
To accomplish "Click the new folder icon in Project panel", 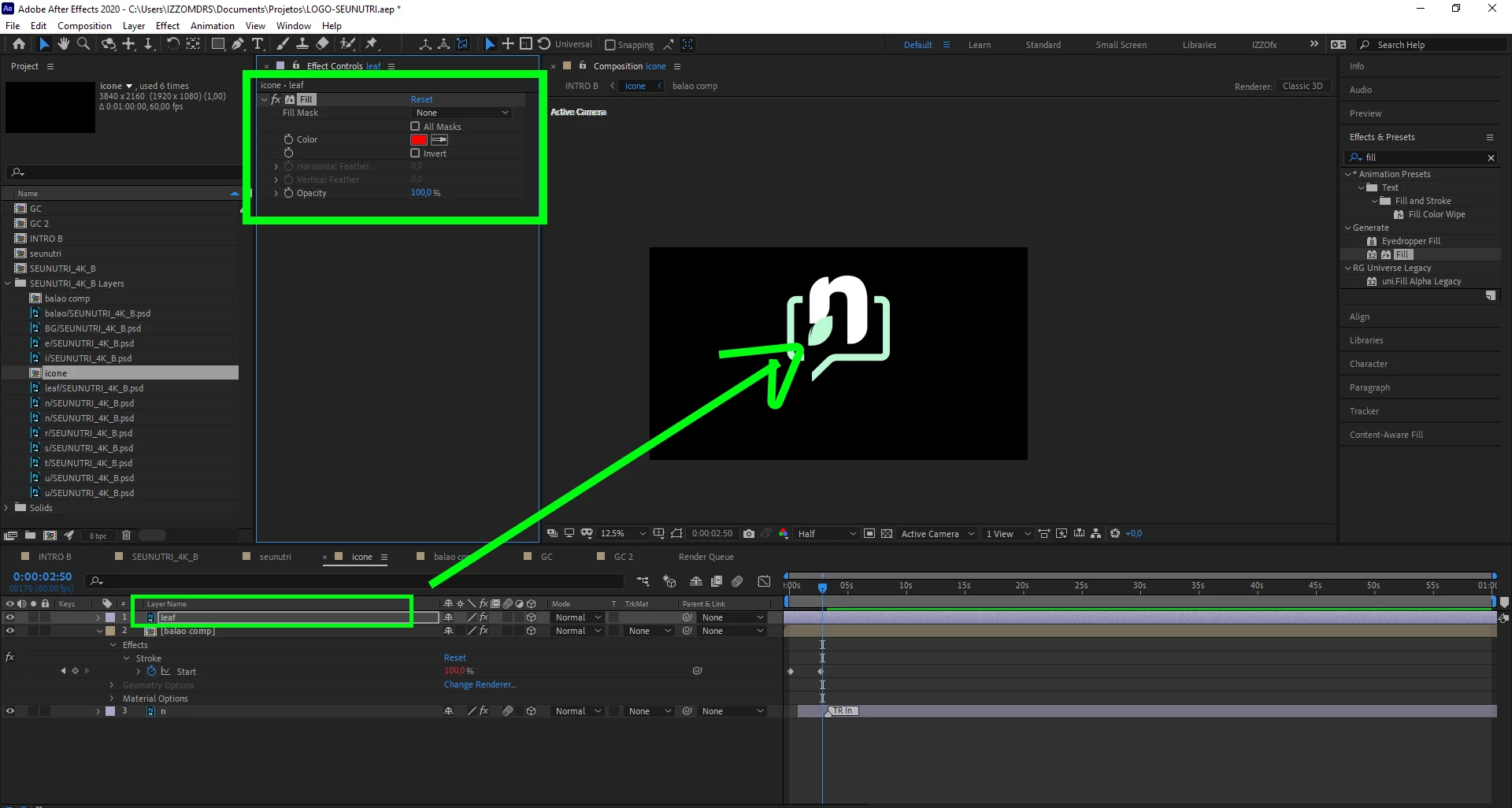I will tap(30, 536).
